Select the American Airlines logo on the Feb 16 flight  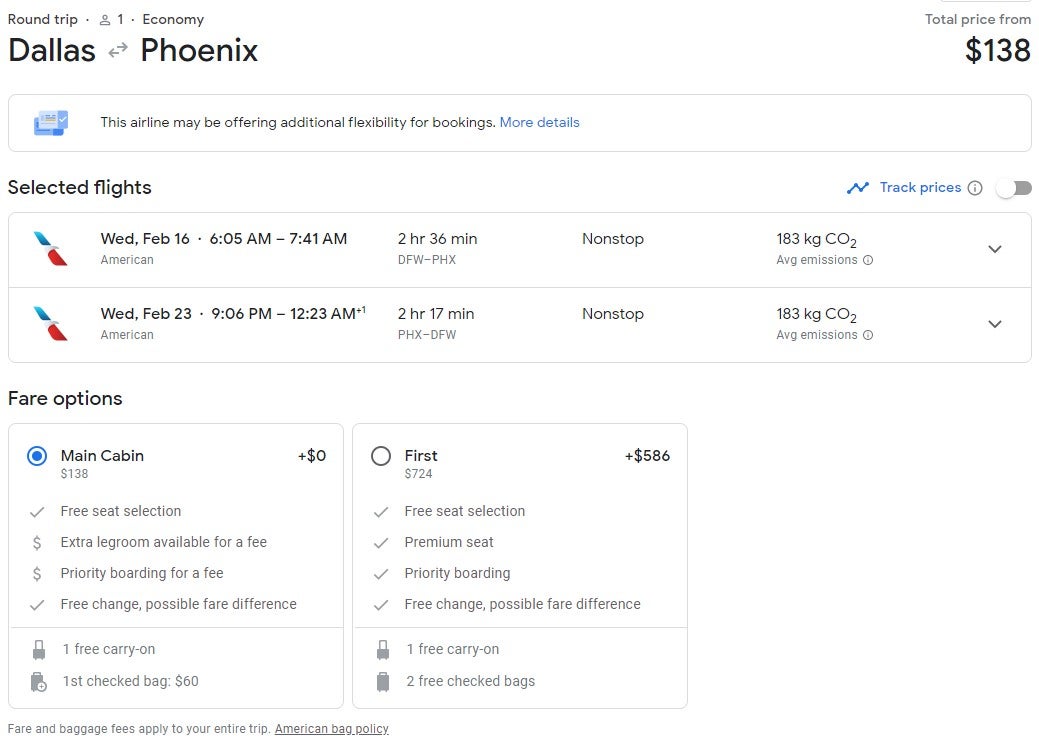(x=52, y=248)
